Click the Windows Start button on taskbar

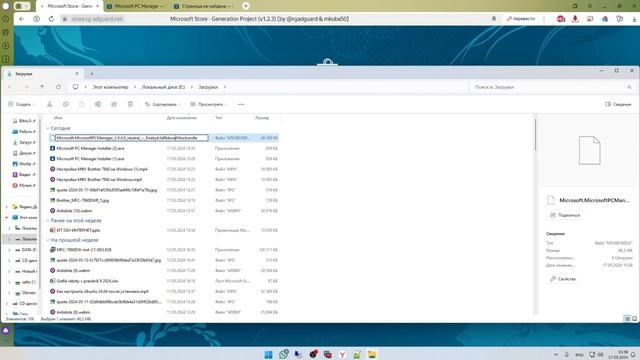(x=268, y=354)
